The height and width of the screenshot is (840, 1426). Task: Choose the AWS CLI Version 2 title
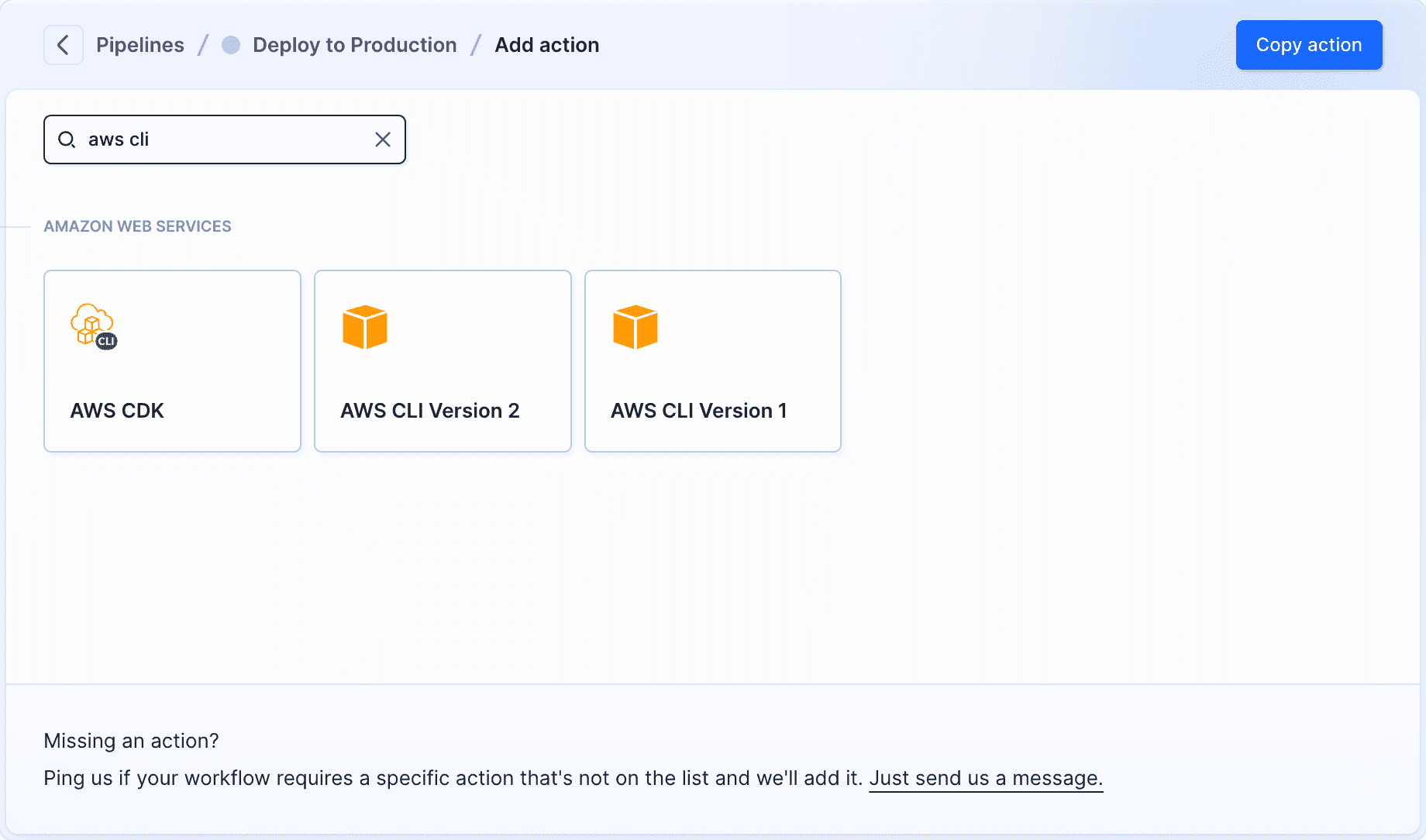(x=430, y=411)
